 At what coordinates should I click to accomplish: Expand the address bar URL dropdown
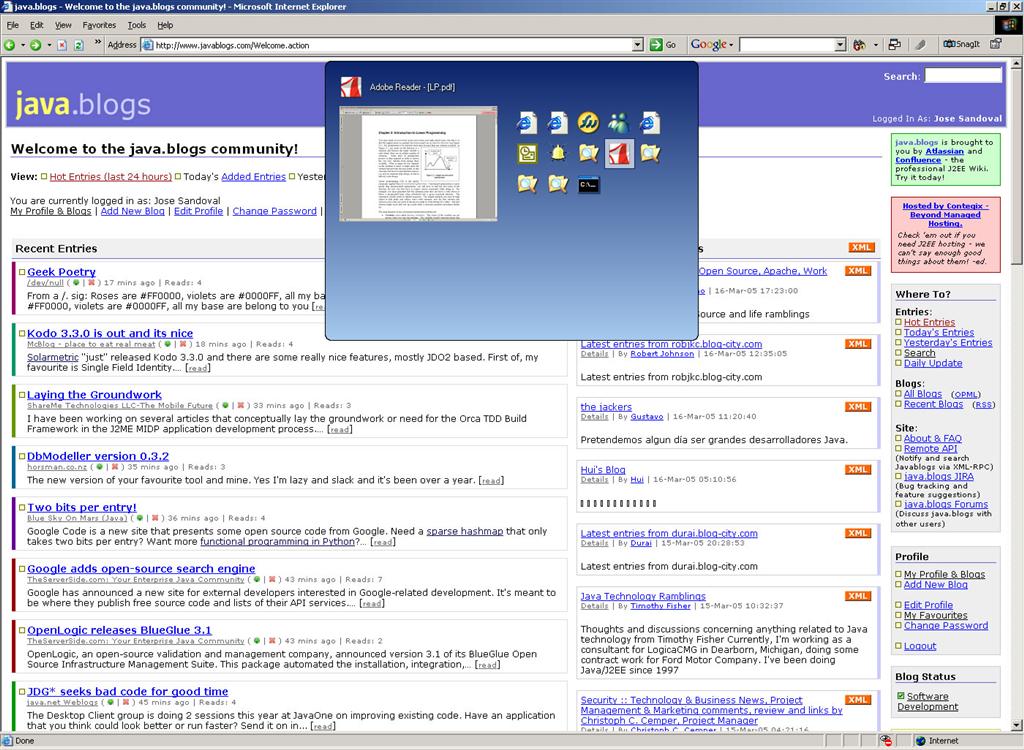point(638,45)
